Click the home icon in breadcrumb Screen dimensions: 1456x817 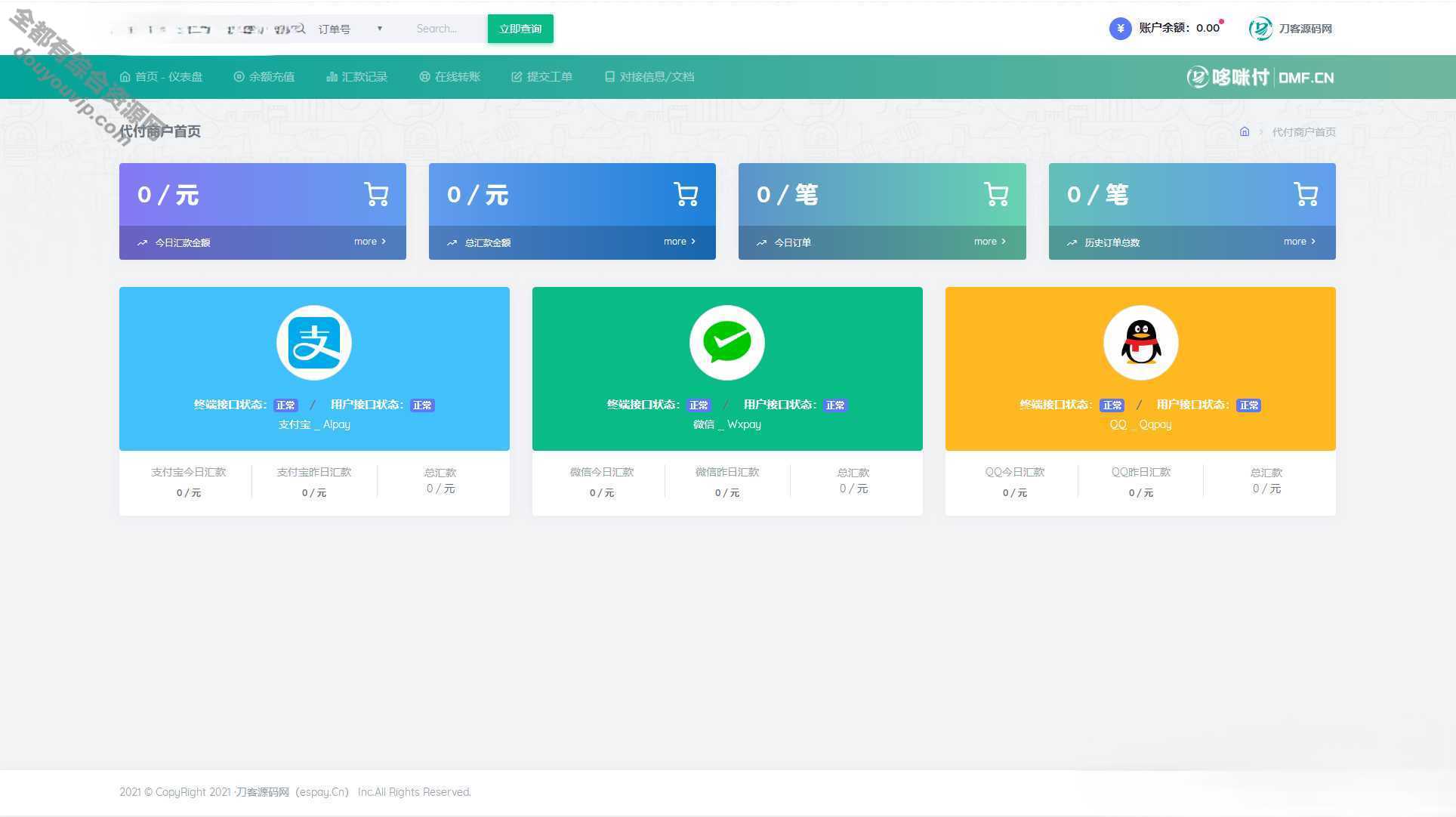pyautogui.click(x=1245, y=131)
